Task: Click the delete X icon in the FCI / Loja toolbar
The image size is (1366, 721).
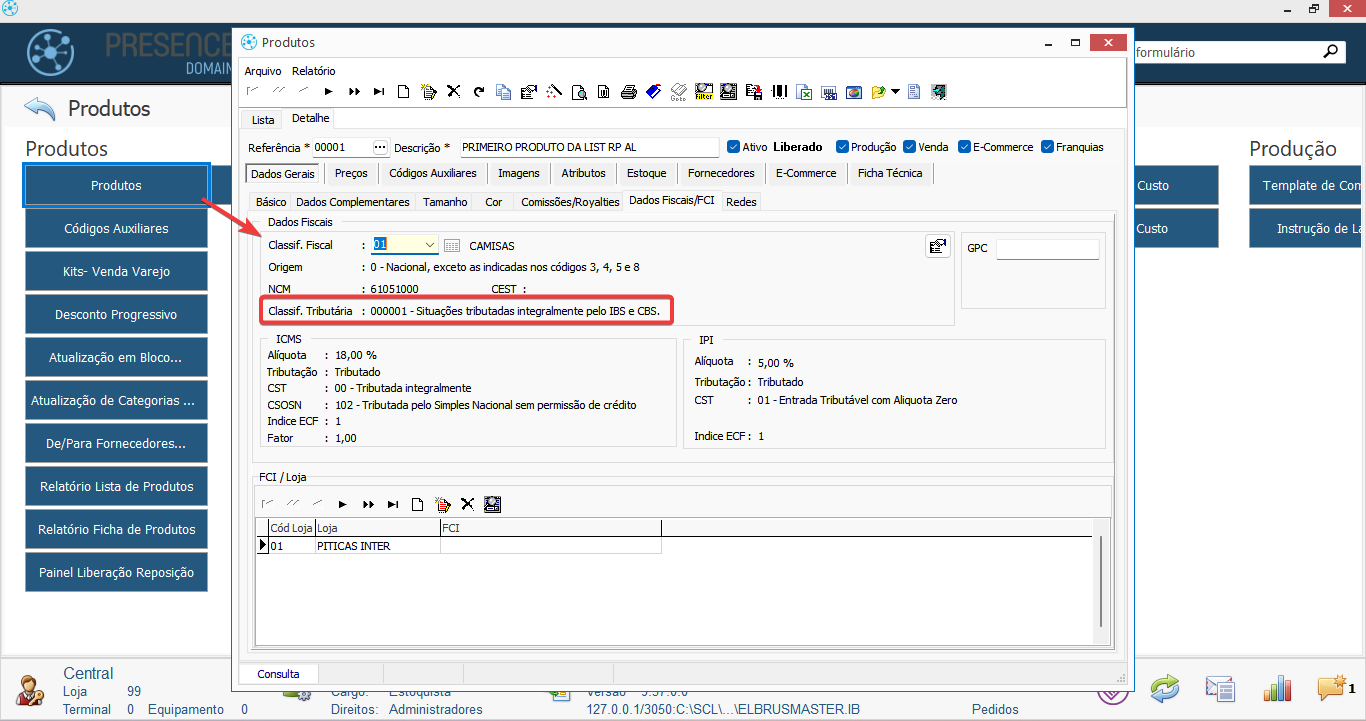Action: point(467,504)
